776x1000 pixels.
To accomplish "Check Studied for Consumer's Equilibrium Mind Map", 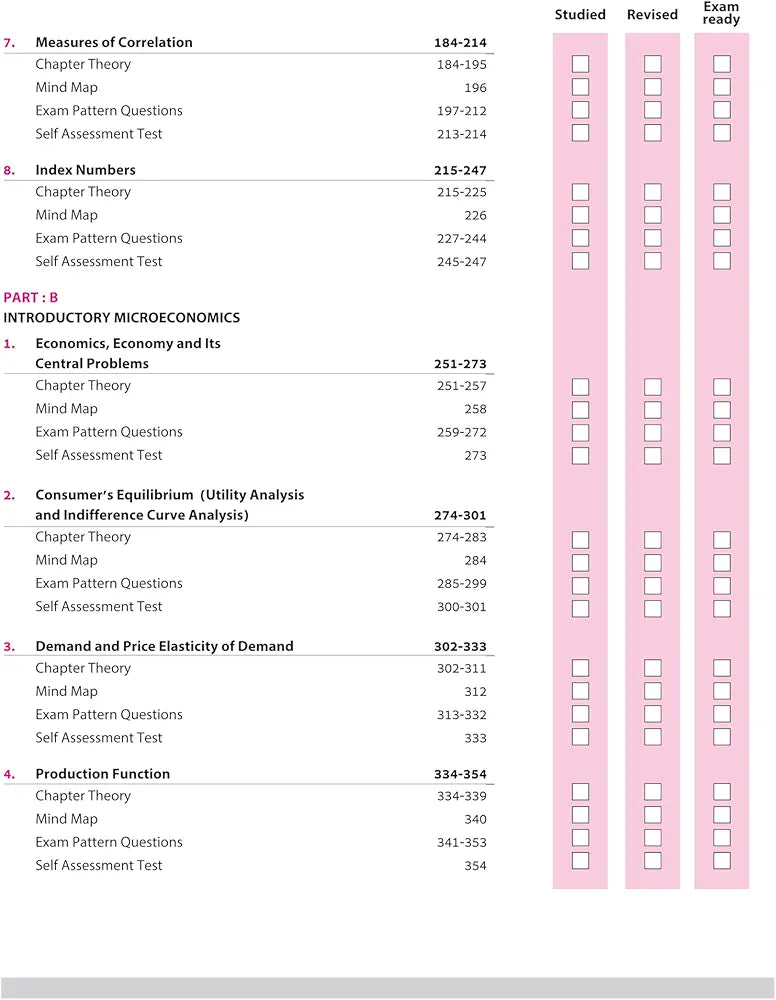I will click(580, 563).
